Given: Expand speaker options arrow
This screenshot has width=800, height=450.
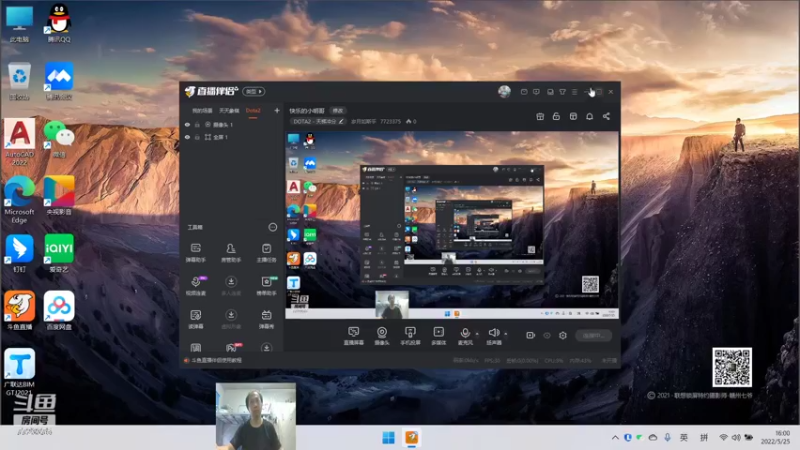Looking at the screenshot, I should pos(506,334).
